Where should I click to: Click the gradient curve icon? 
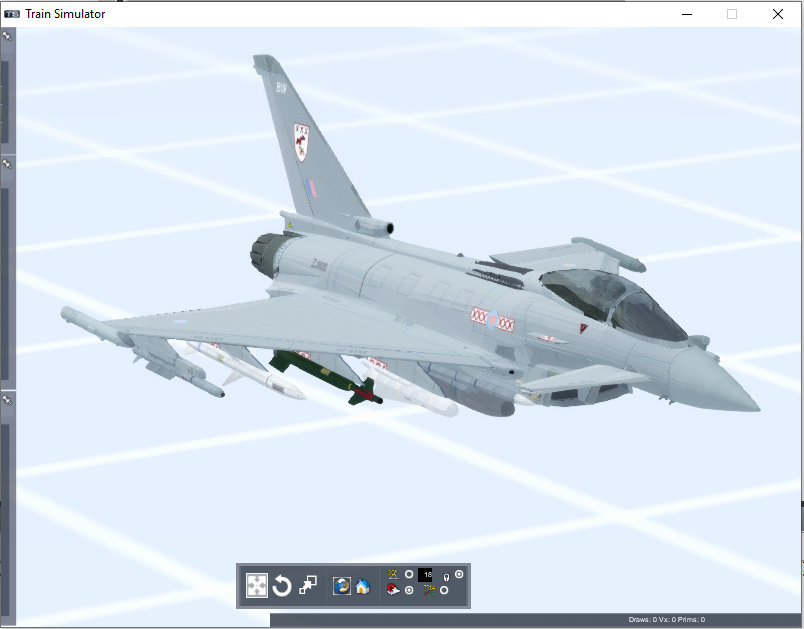[x=428, y=591]
